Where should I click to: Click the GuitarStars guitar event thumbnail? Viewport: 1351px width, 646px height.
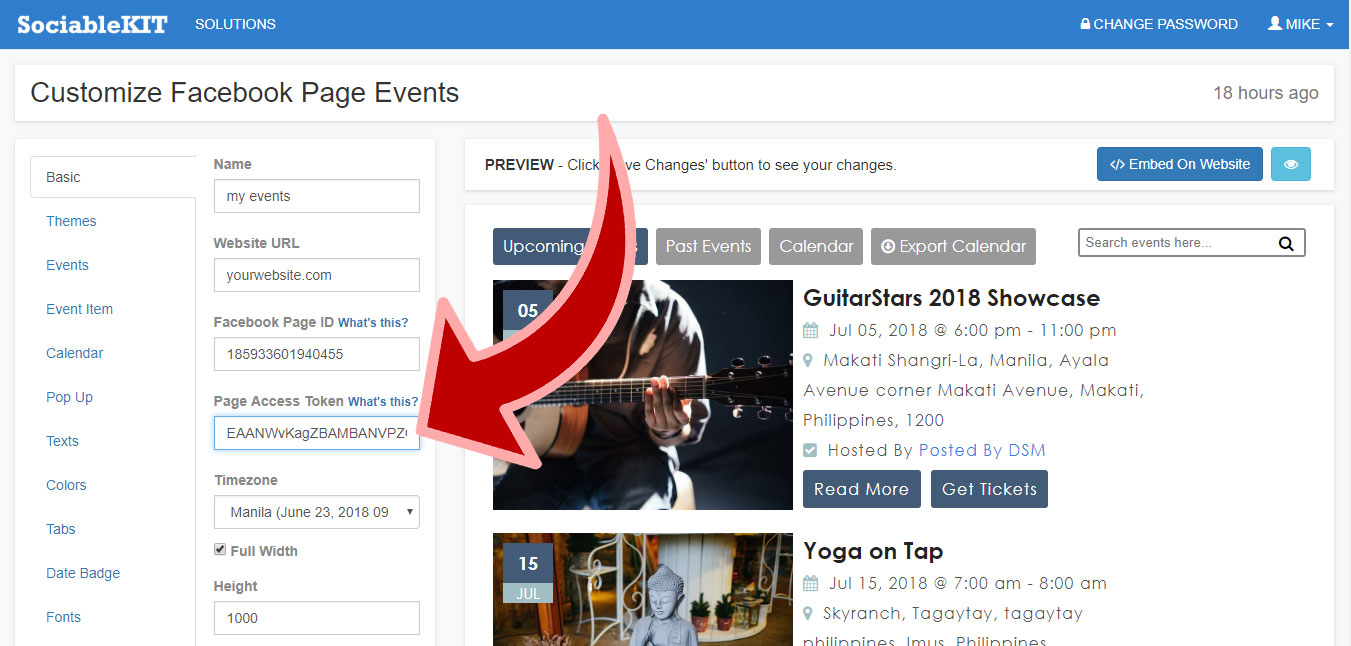coord(643,395)
